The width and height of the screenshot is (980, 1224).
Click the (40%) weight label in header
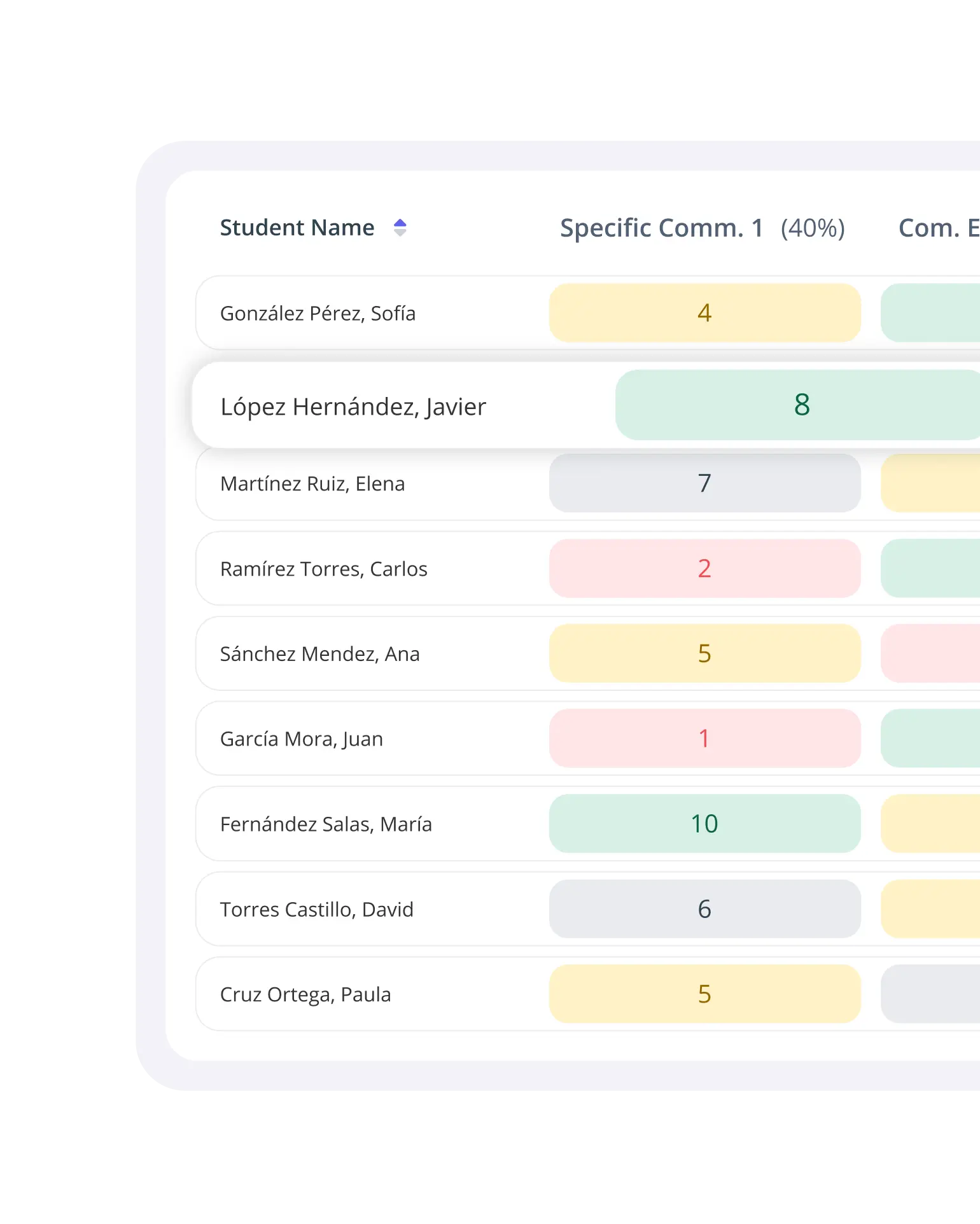coord(813,228)
